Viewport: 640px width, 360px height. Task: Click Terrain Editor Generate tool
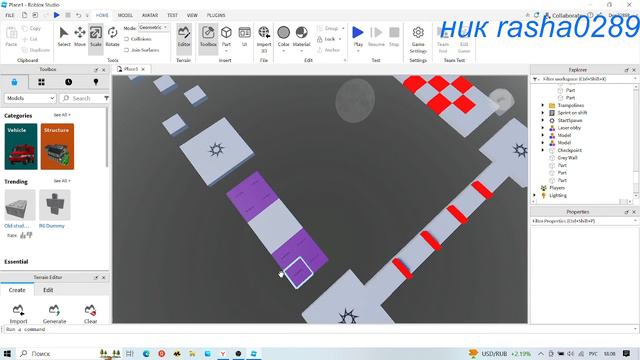coord(54,313)
